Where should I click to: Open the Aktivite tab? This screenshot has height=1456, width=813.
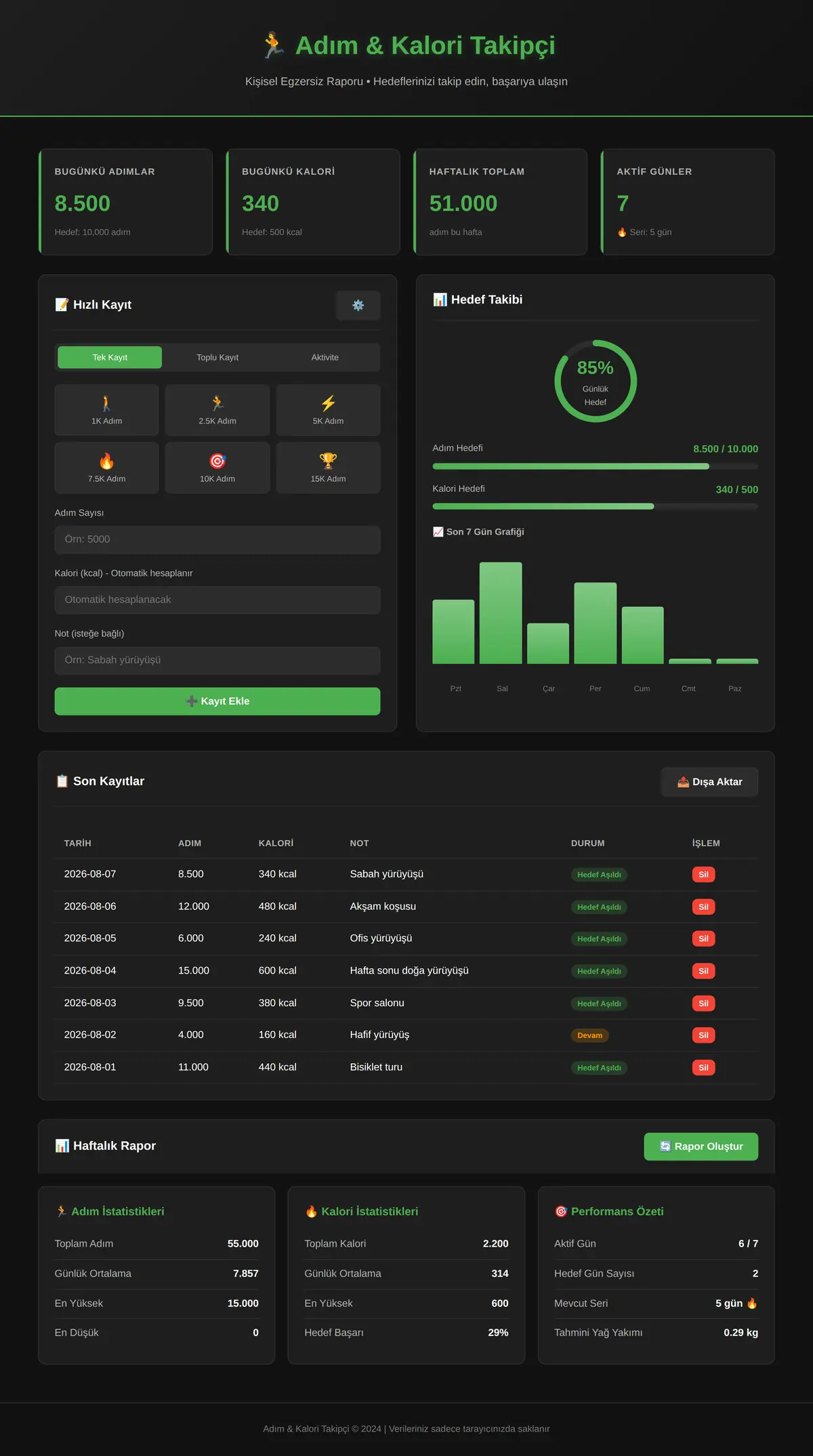pyautogui.click(x=325, y=357)
